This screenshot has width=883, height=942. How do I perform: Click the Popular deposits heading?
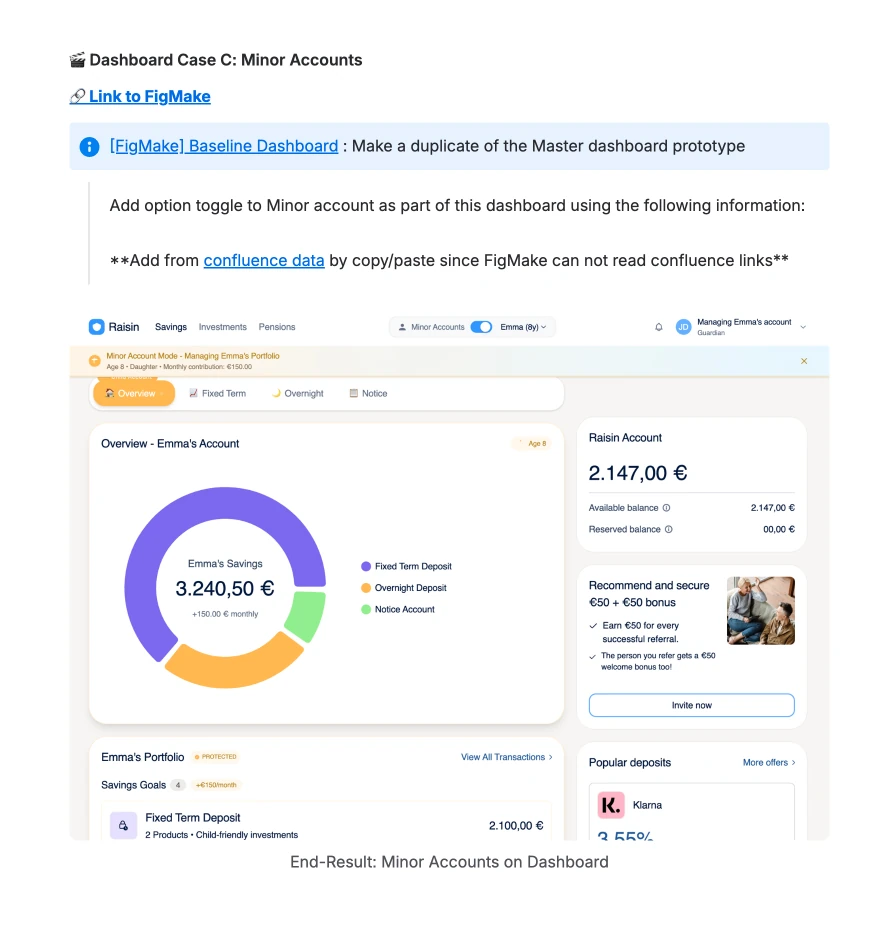click(630, 762)
